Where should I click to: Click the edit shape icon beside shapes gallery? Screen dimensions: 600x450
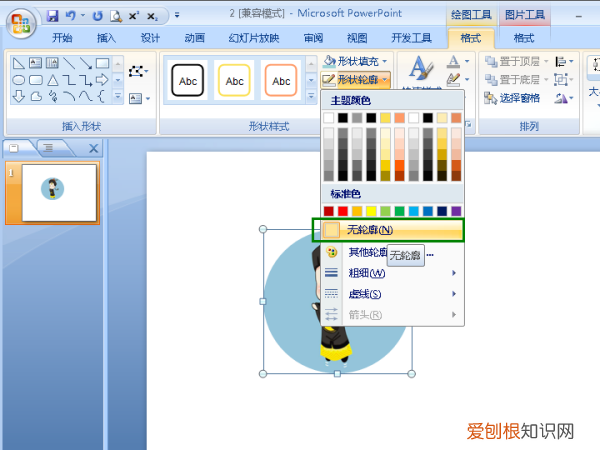pos(138,72)
